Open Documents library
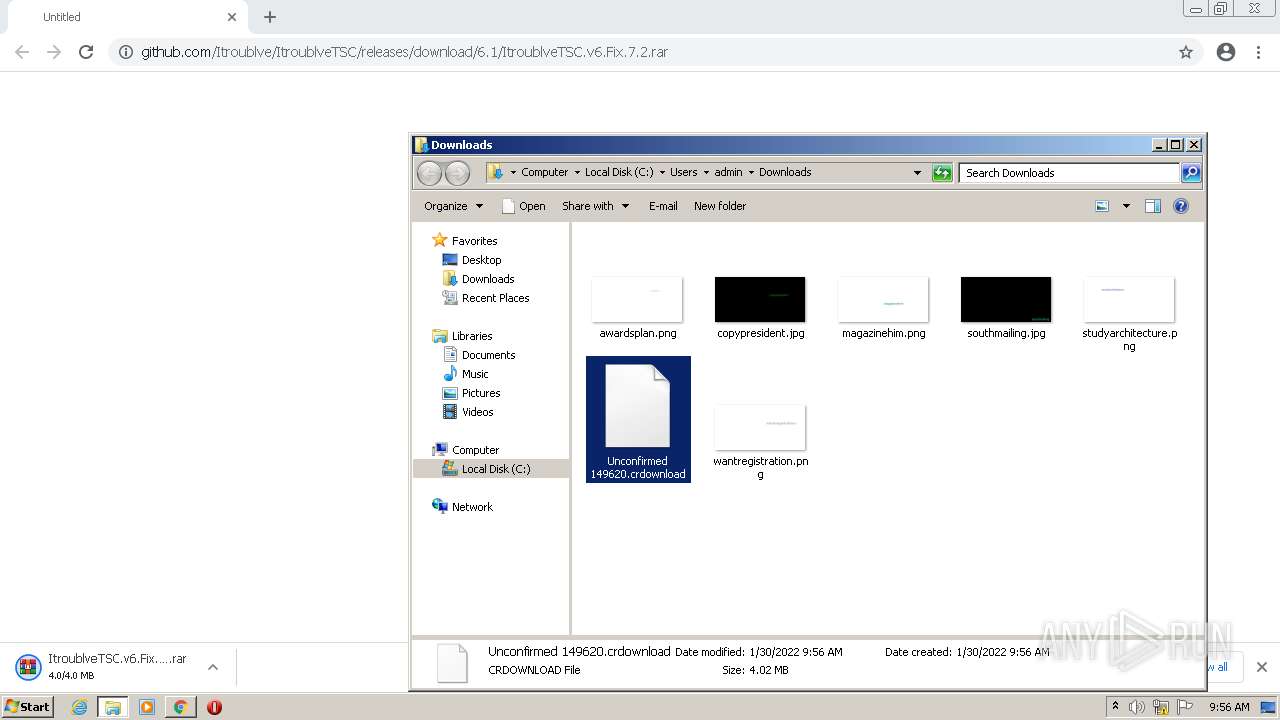This screenshot has height=720, width=1280. coord(479,355)
